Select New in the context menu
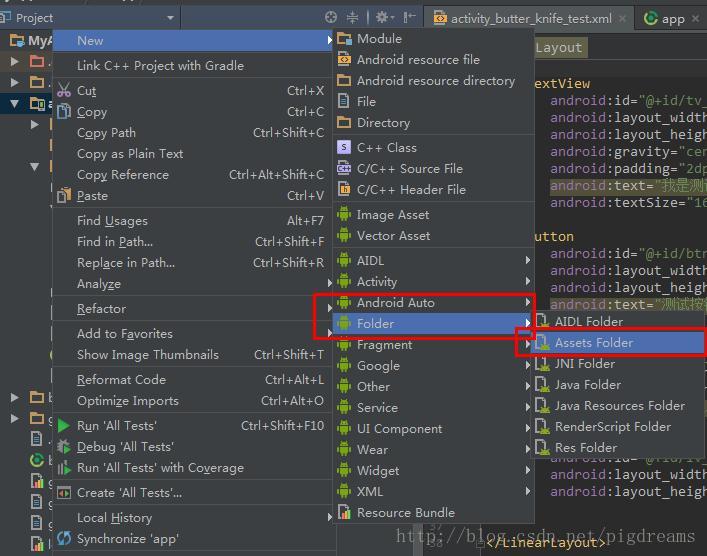The image size is (707, 556). tap(193, 41)
